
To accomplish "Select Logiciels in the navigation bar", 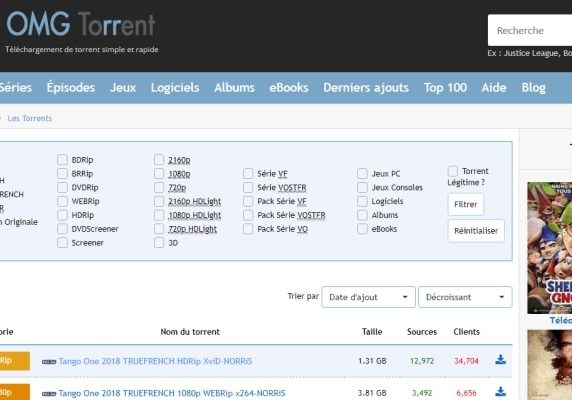I will [x=175, y=88].
